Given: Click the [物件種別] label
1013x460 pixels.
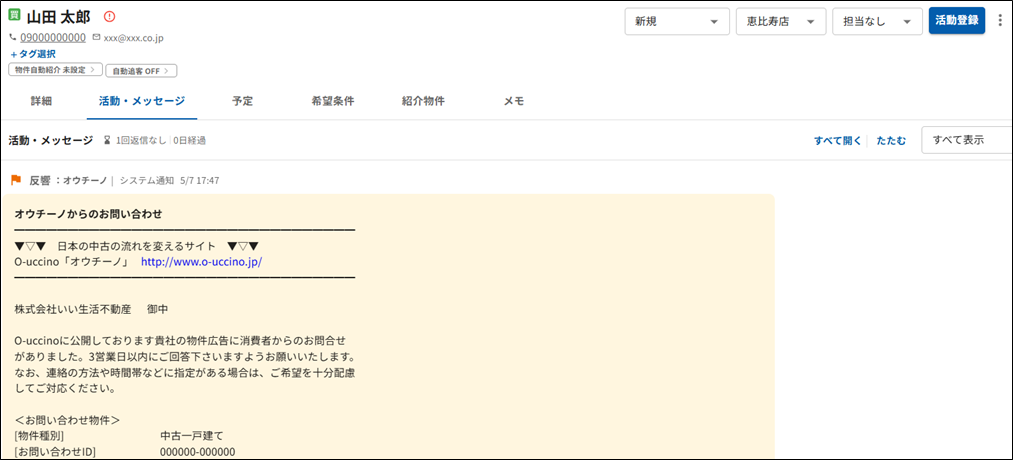Looking at the screenshot, I should tap(39, 435).
